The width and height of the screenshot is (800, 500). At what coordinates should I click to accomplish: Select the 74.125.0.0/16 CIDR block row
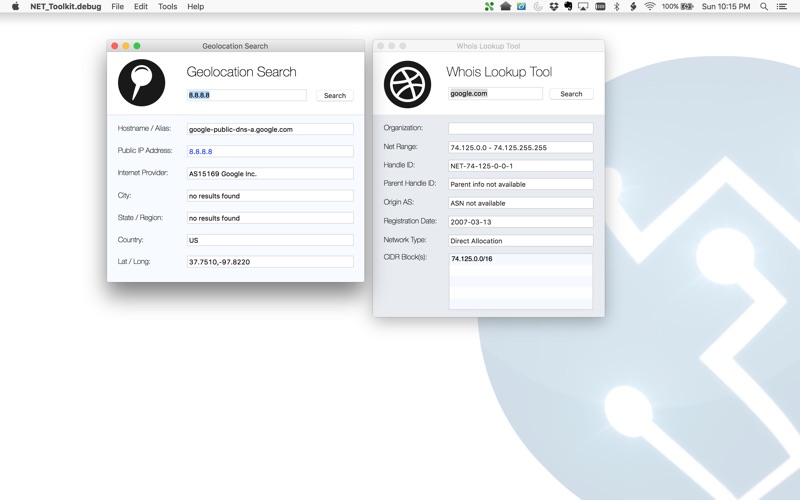[520, 259]
